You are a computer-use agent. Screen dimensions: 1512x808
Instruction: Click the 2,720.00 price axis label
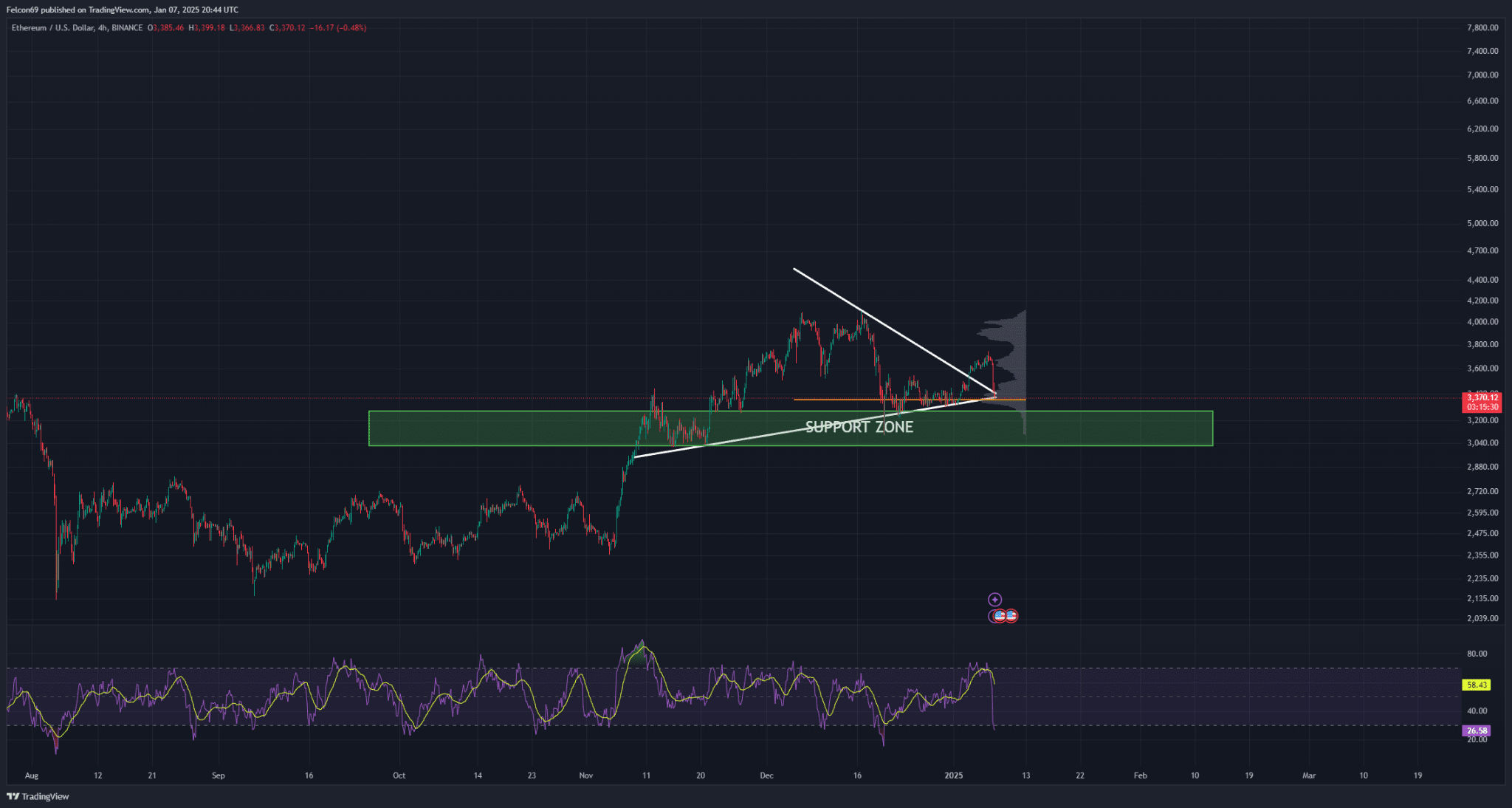1482,491
